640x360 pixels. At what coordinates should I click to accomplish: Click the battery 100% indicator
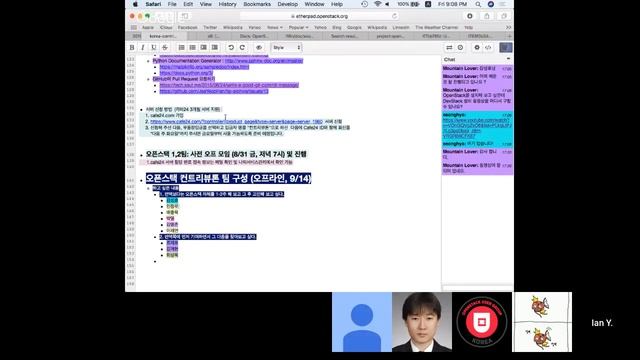pyautogui.click(x=408, y=4)
